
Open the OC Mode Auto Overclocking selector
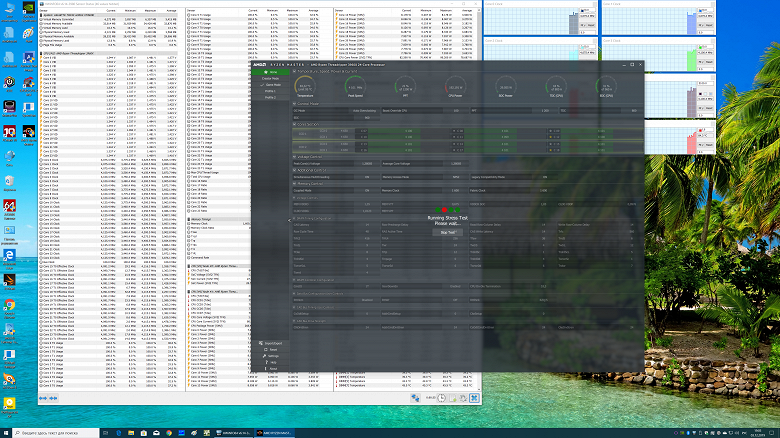point(364,110)
